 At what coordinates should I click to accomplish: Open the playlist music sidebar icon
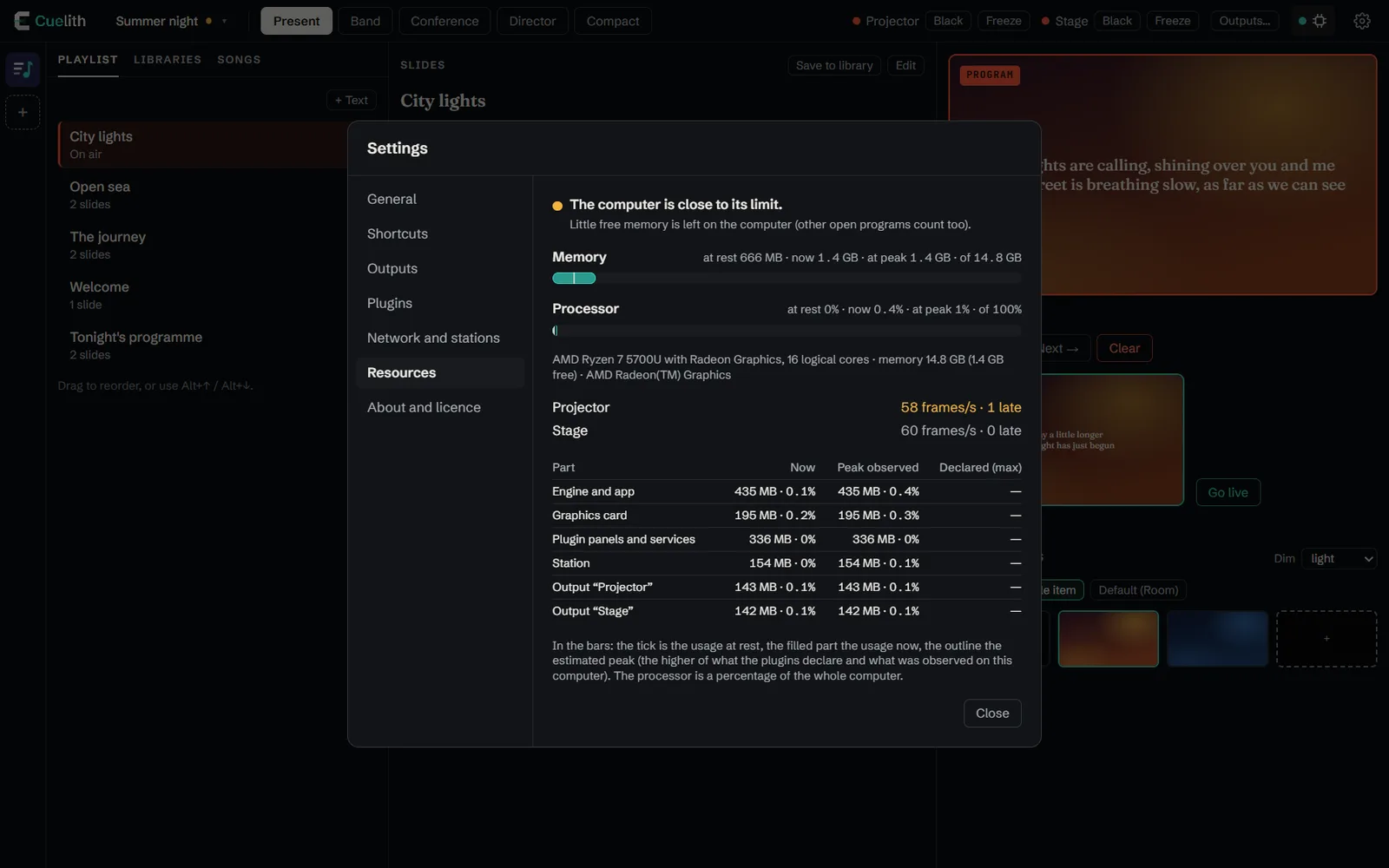coord(23,69)
